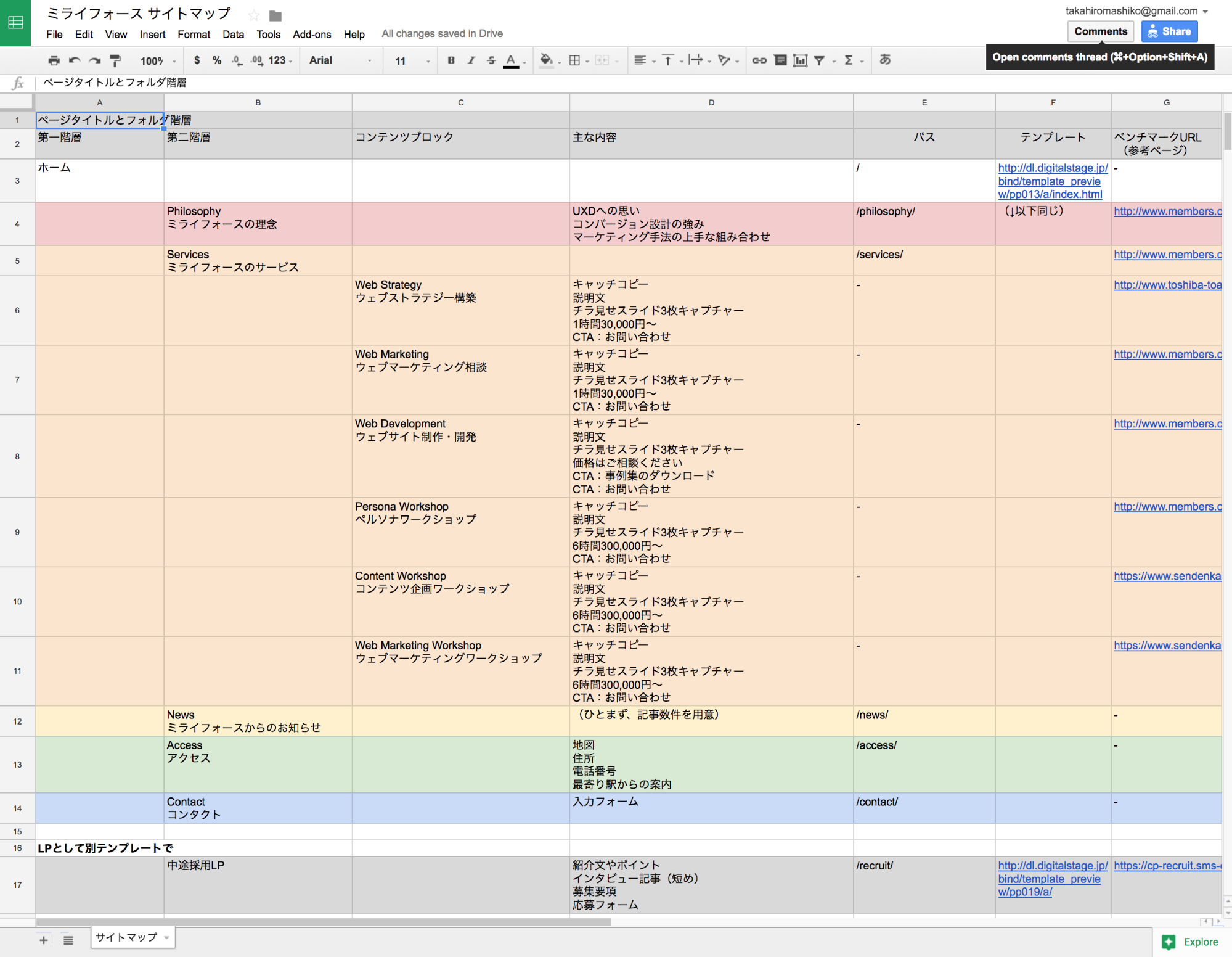
Task: Move spreadsheet with folder icon
Action: point(275,16)
